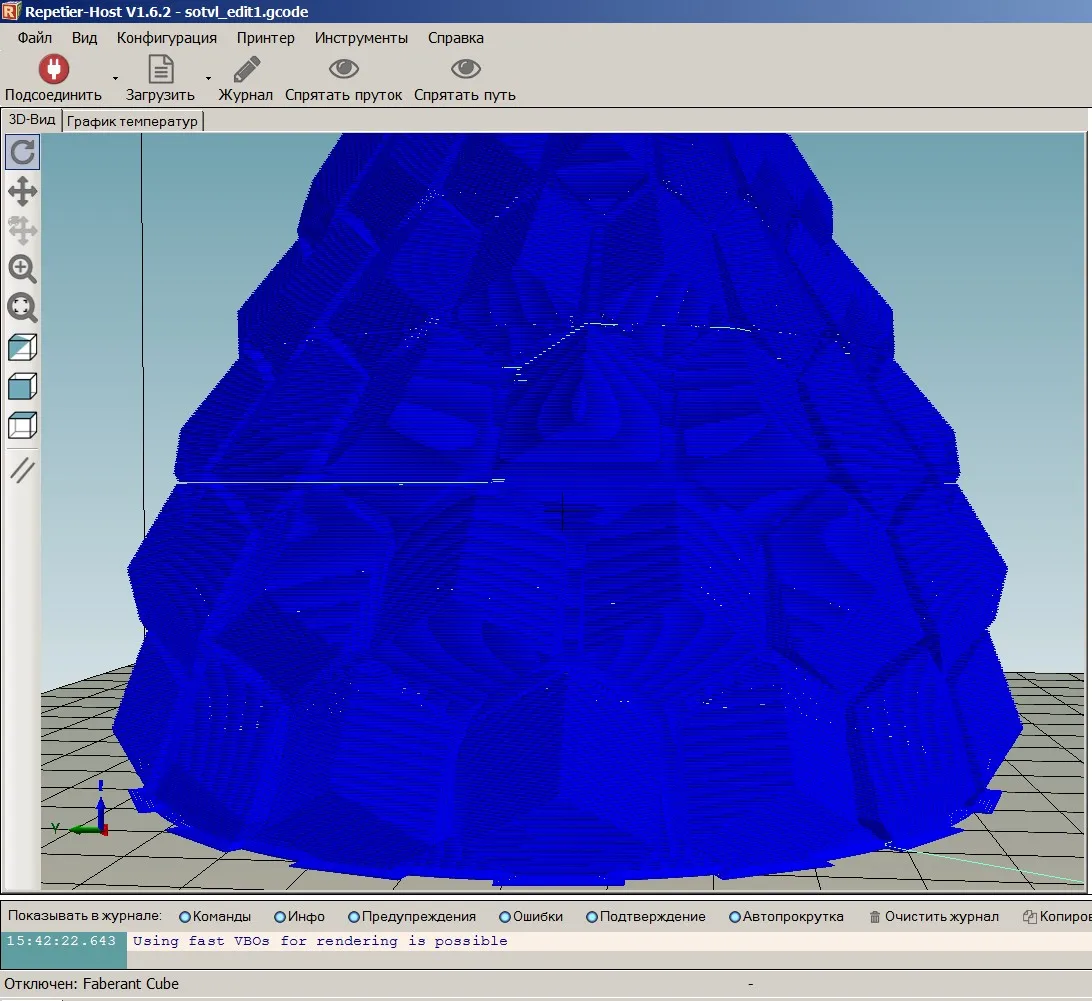Open the Справка menu
The image size is (1092, 1001).
(455, 38)
